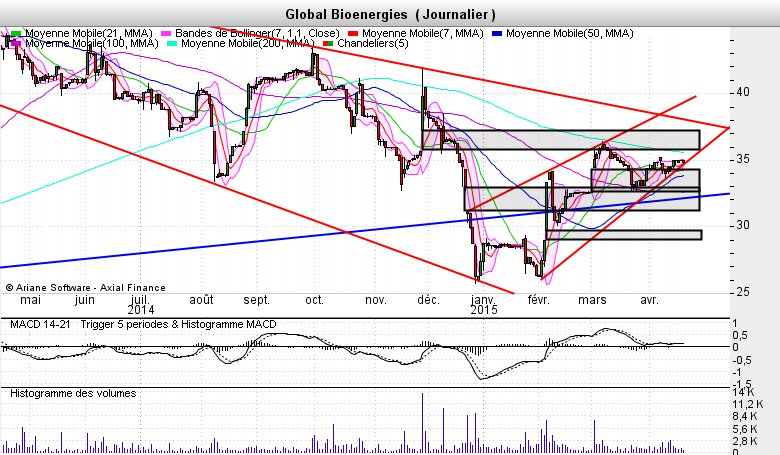Image resolution: width=780 pixels, height=455 pixels.
Task: Click the 25 price level on the axis
Action: [x=743, y=292]
